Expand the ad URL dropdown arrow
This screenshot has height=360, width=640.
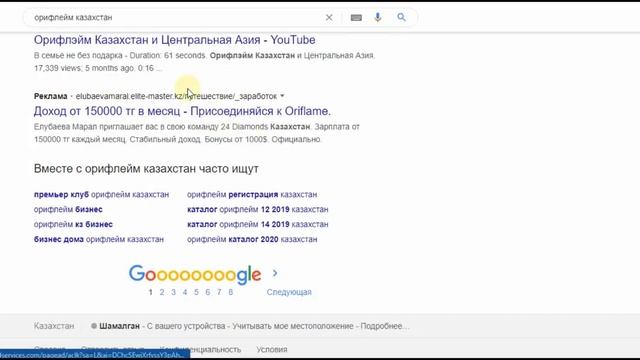tap(282, 96)
